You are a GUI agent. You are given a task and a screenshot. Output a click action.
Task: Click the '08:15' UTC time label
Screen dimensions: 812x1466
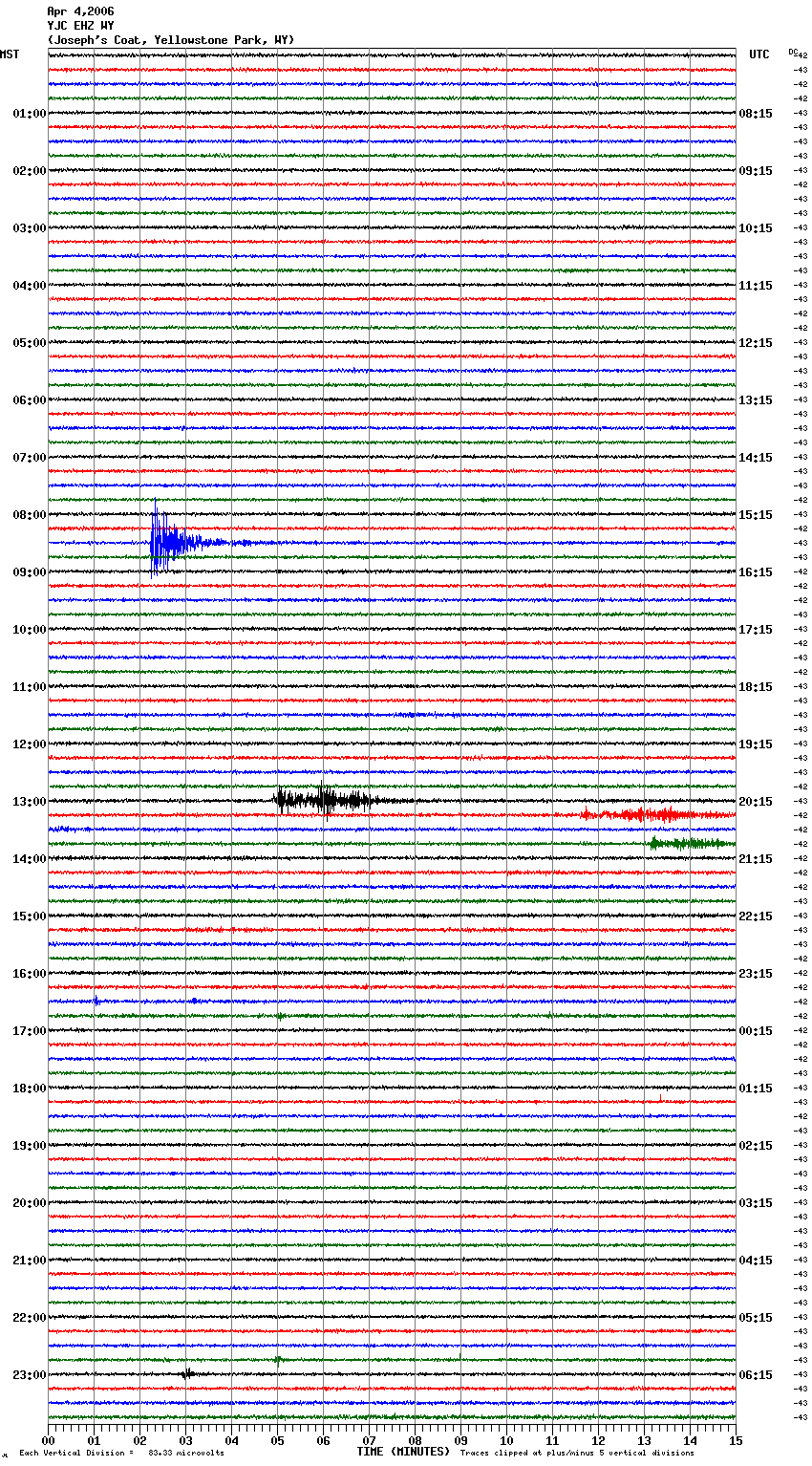756,114
